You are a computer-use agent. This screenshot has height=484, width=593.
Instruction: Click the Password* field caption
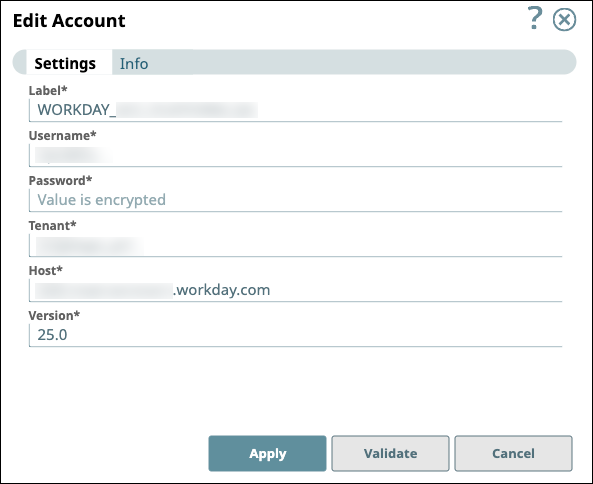[61, 180]
